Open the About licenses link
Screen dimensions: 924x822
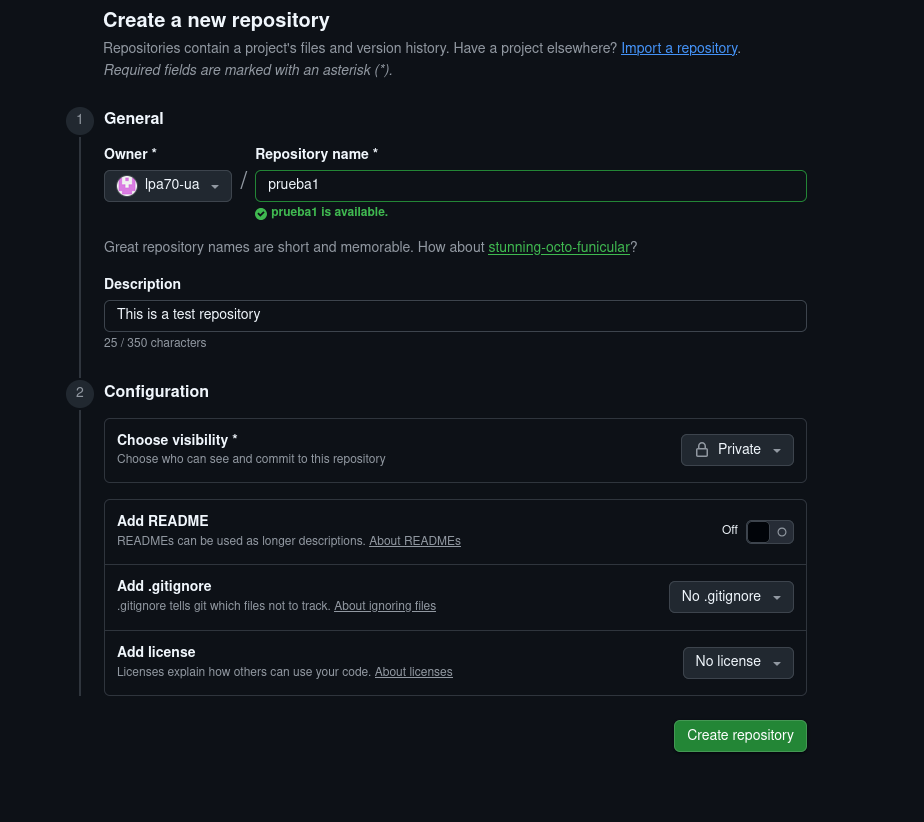coord(413,671)
